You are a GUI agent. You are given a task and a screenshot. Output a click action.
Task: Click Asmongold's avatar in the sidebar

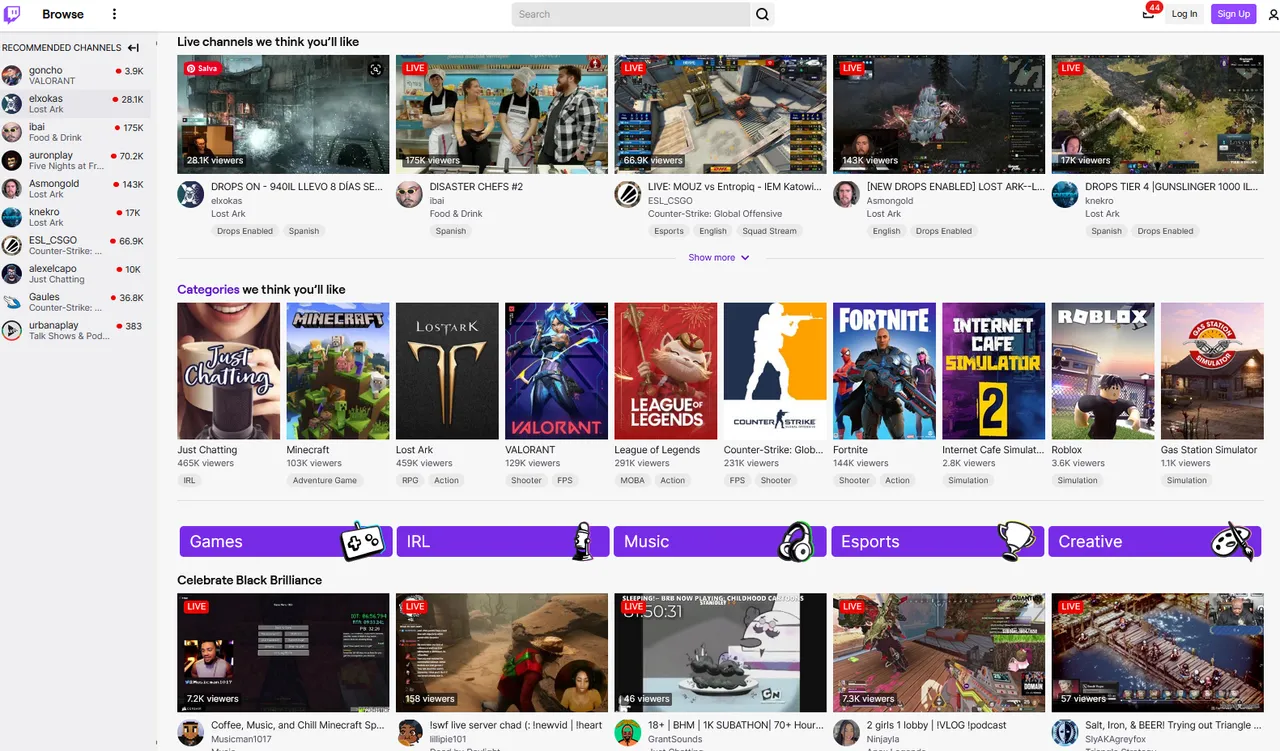[x=12, y=189]
